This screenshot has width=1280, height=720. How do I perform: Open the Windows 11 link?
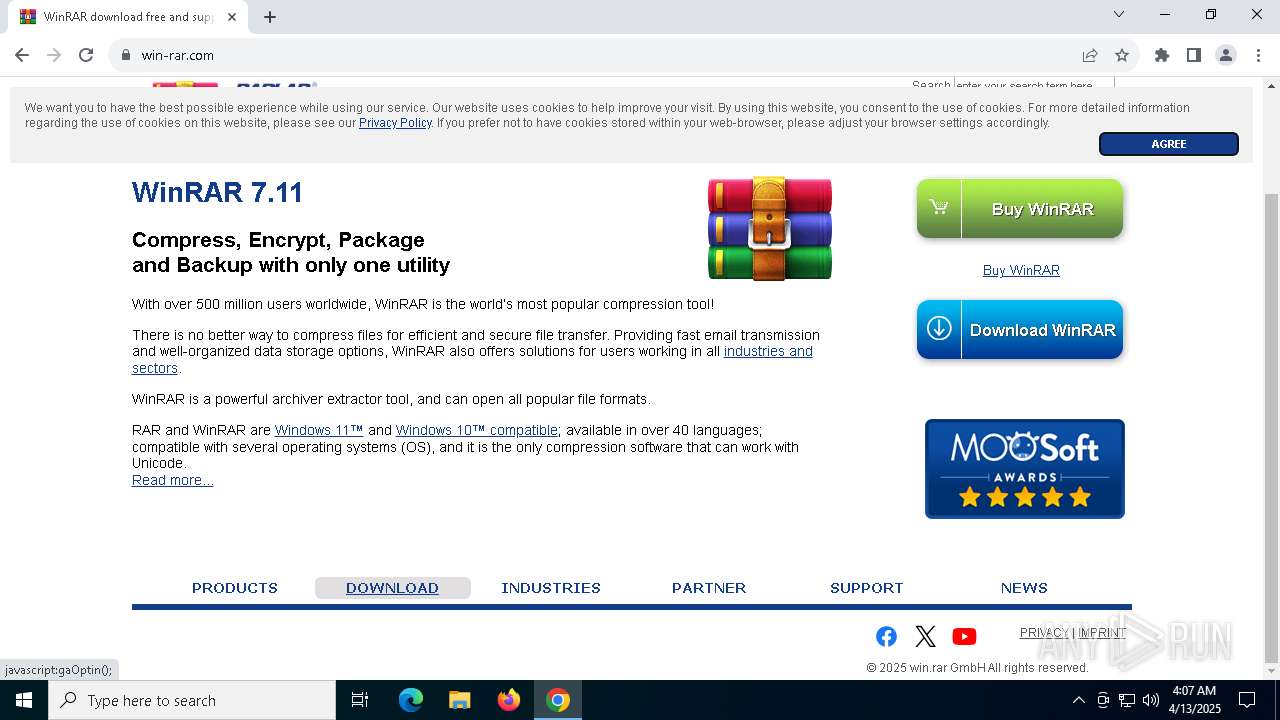[319, 430]
